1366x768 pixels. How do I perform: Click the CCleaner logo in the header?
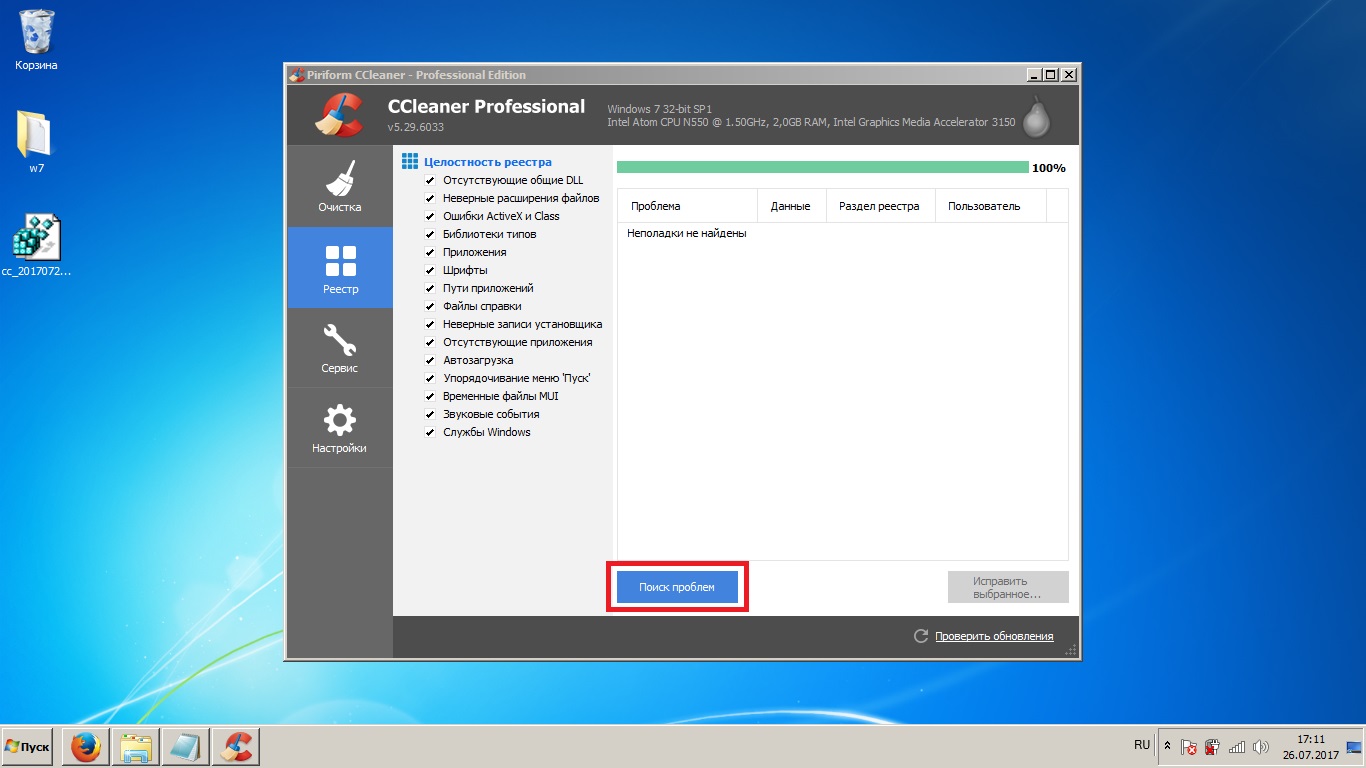pos(339,114)
